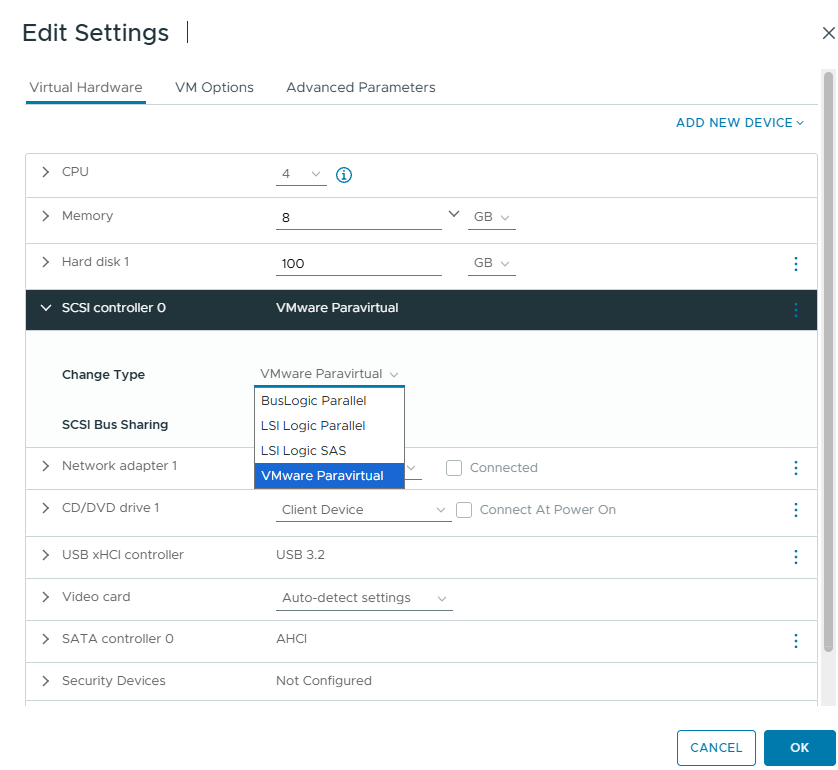This screenshot has width=838, height=770.
Task: Open CD/DVD drive 1 actions menu
Action: 796,510
